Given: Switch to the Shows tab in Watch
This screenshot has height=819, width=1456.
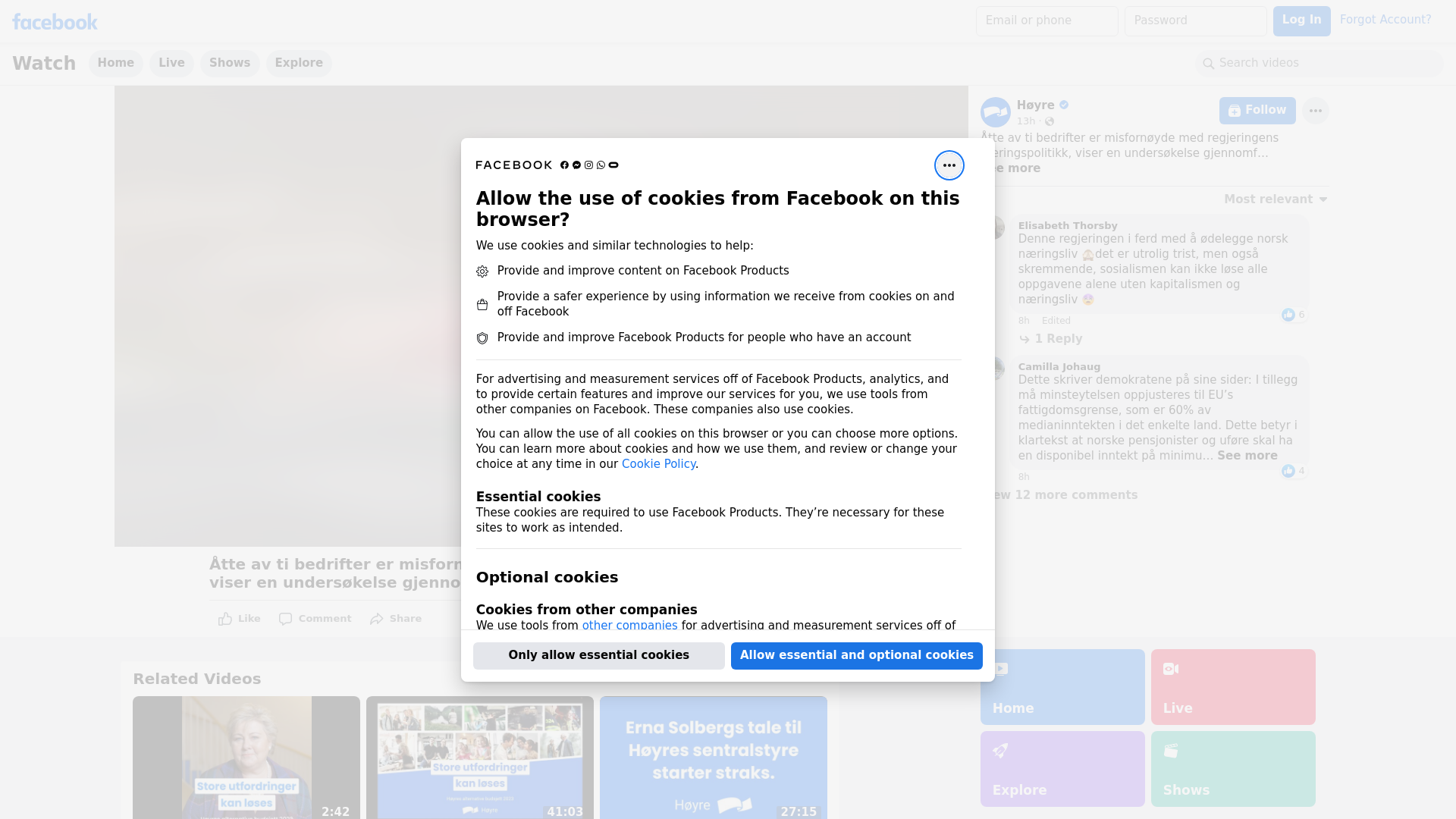Looking at the screenshot, I should 230,63.
